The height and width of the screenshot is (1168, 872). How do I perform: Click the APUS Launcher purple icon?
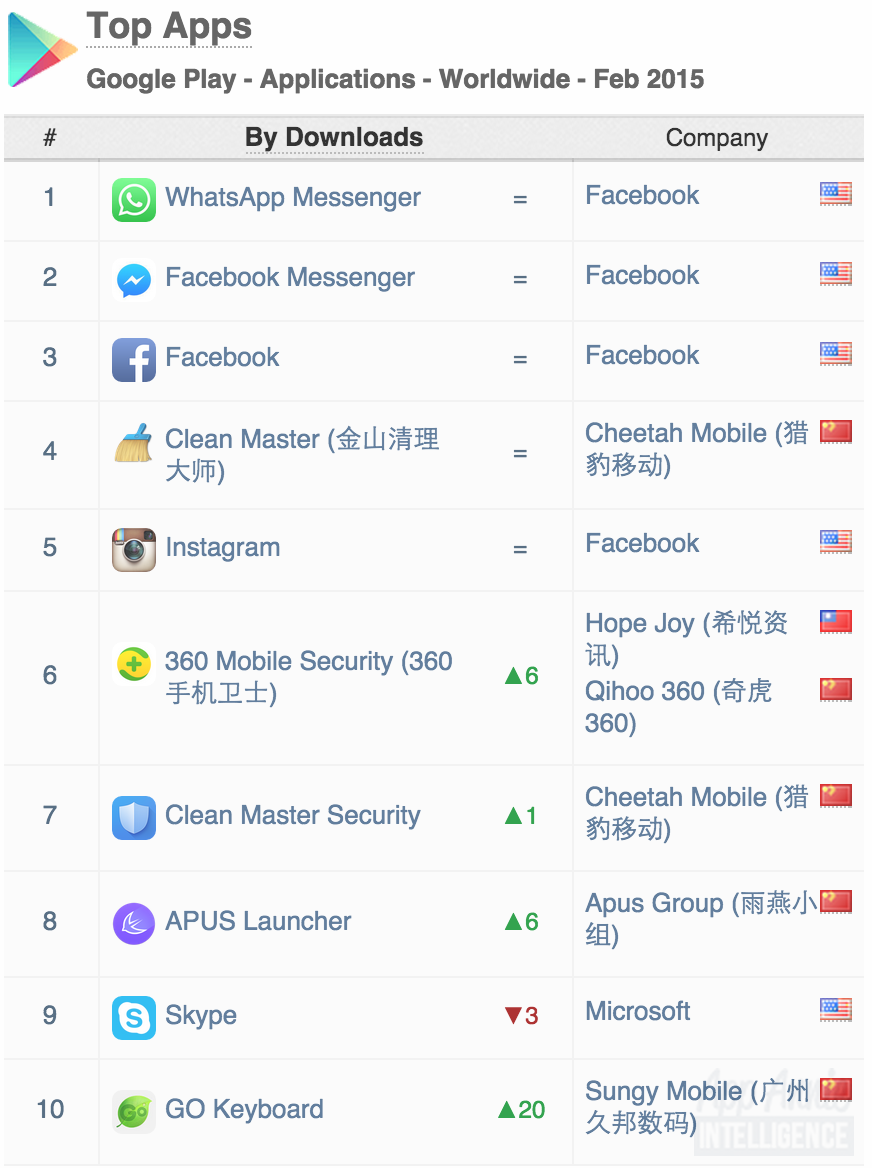coord(134,924)
